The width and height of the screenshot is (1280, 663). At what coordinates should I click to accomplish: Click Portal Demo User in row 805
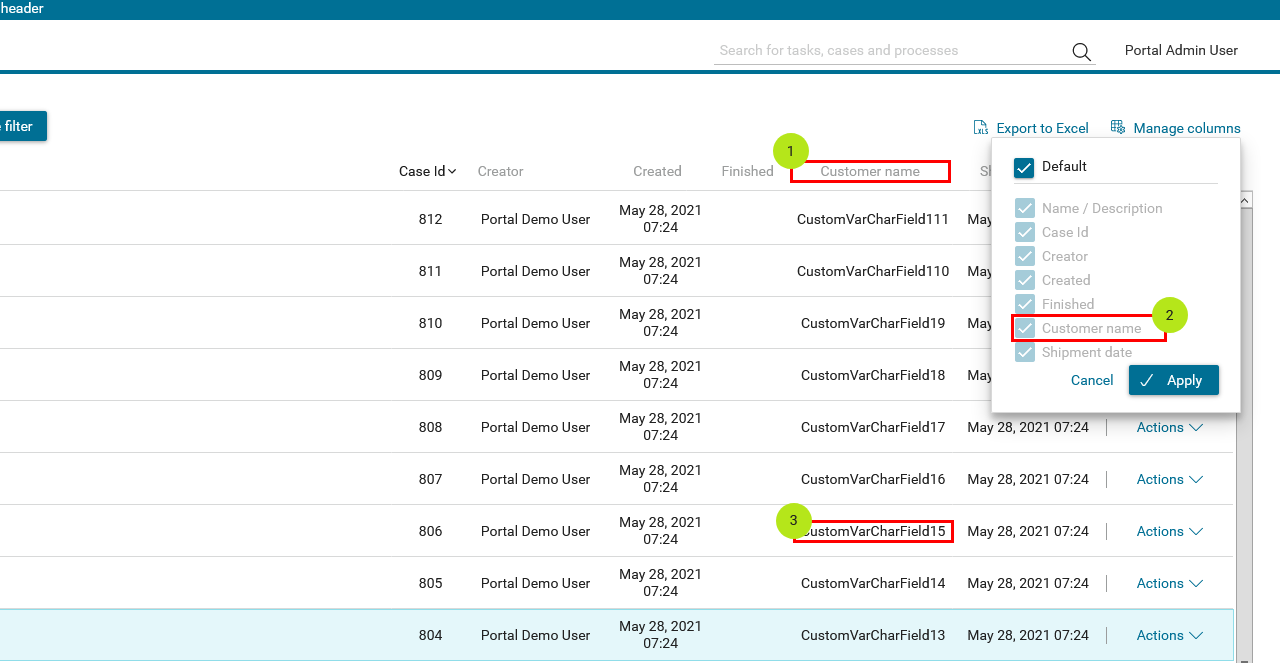[x=535, y=583]
